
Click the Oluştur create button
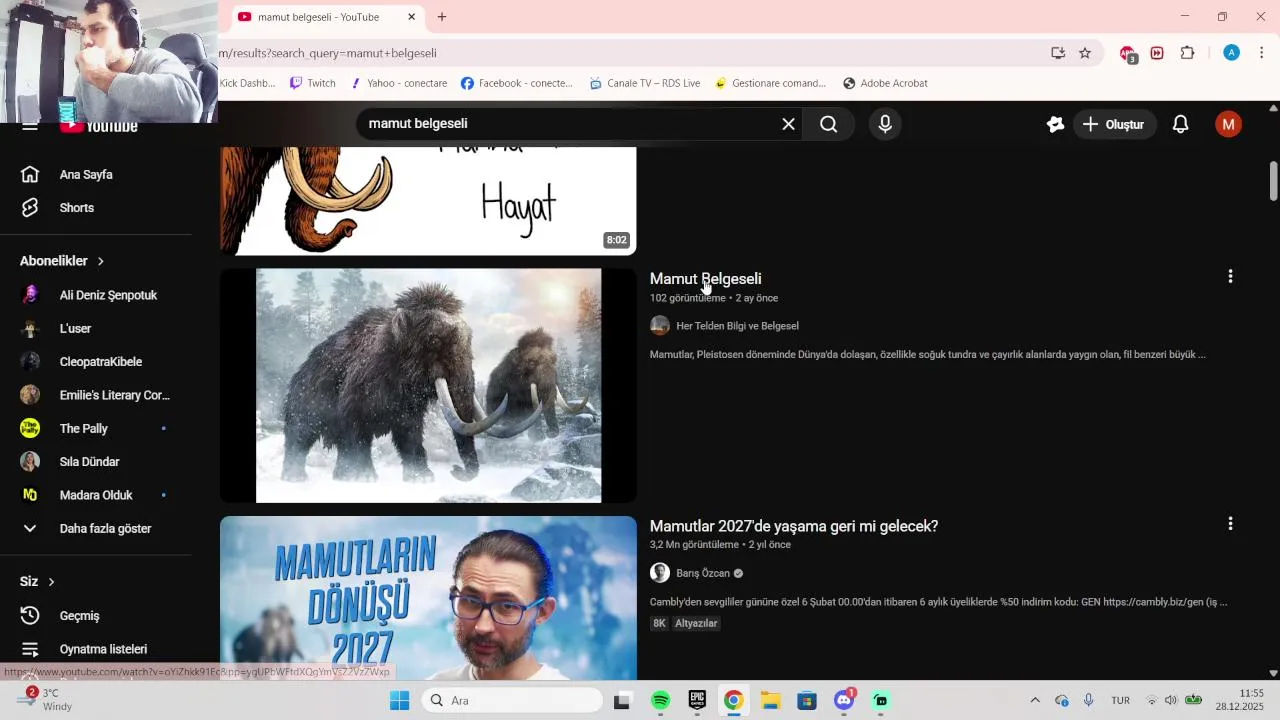click(x=1115, y=124)
